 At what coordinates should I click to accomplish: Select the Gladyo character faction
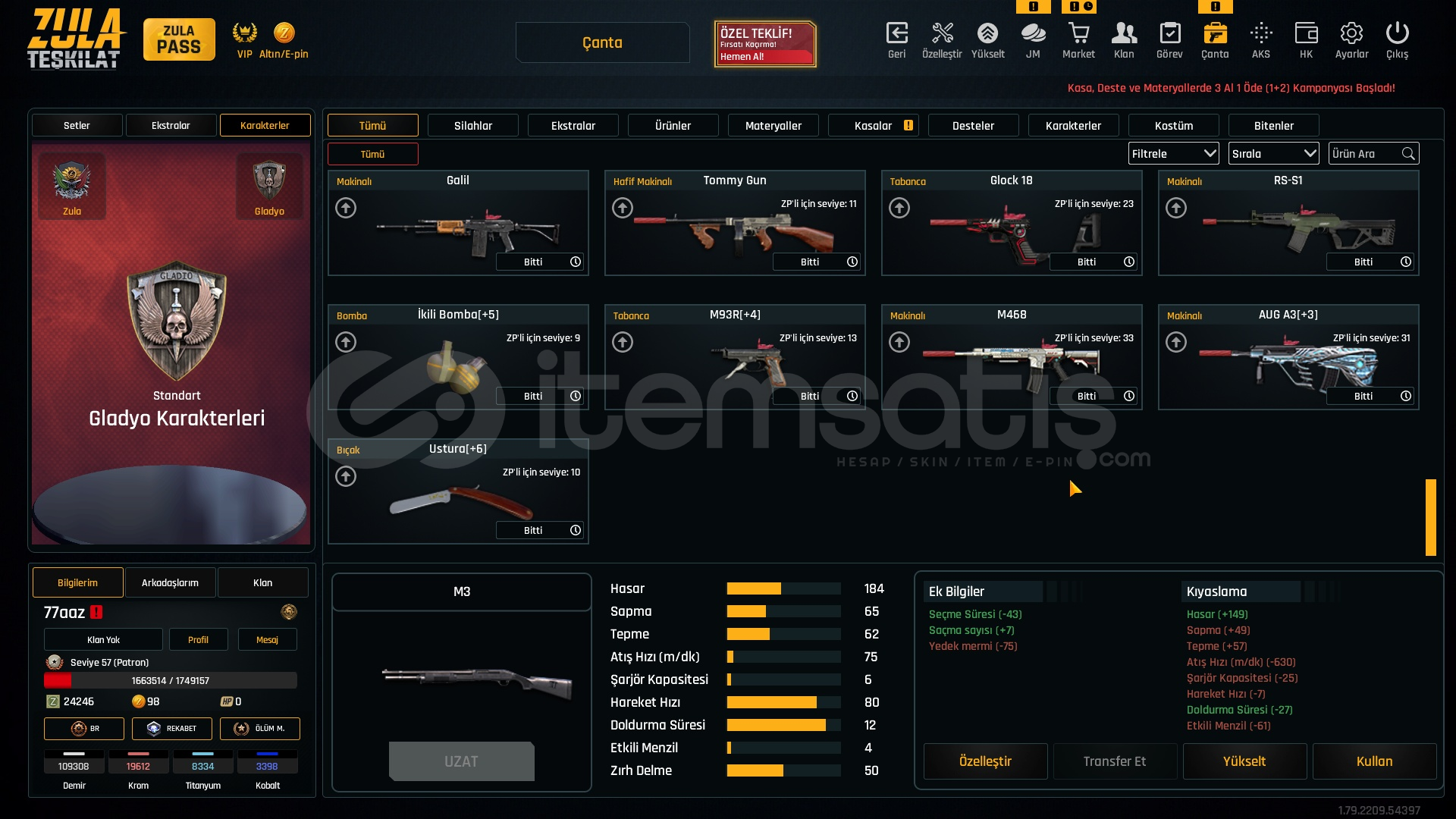269,187
